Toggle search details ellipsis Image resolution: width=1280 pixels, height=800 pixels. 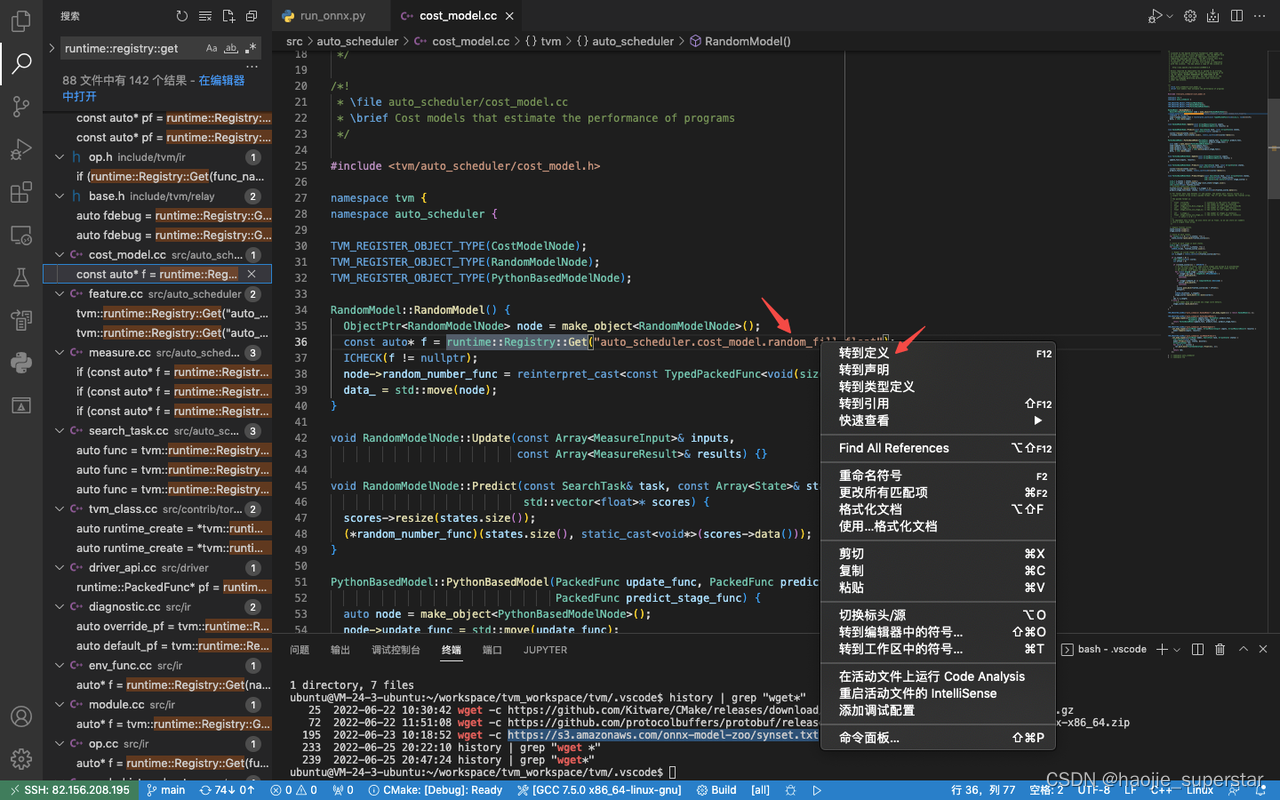252,66
